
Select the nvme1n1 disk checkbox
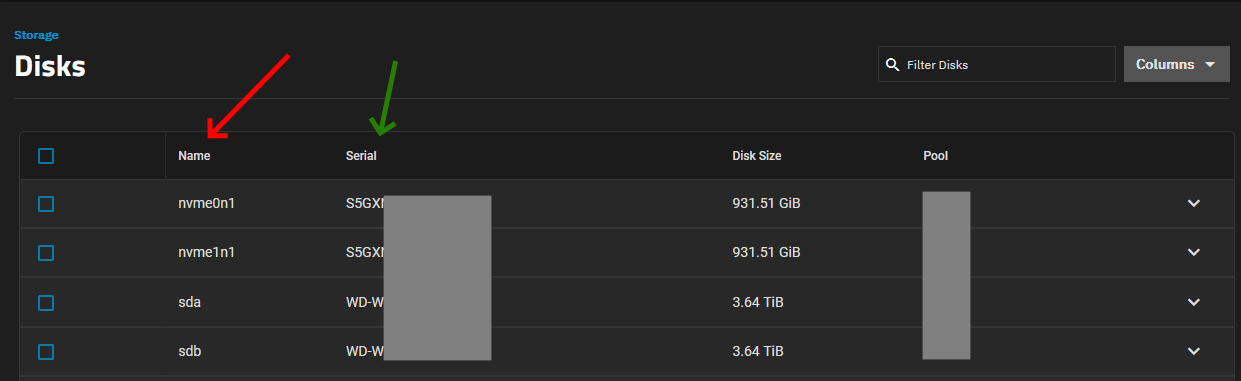pyautogui.click(x=46, y=253)
